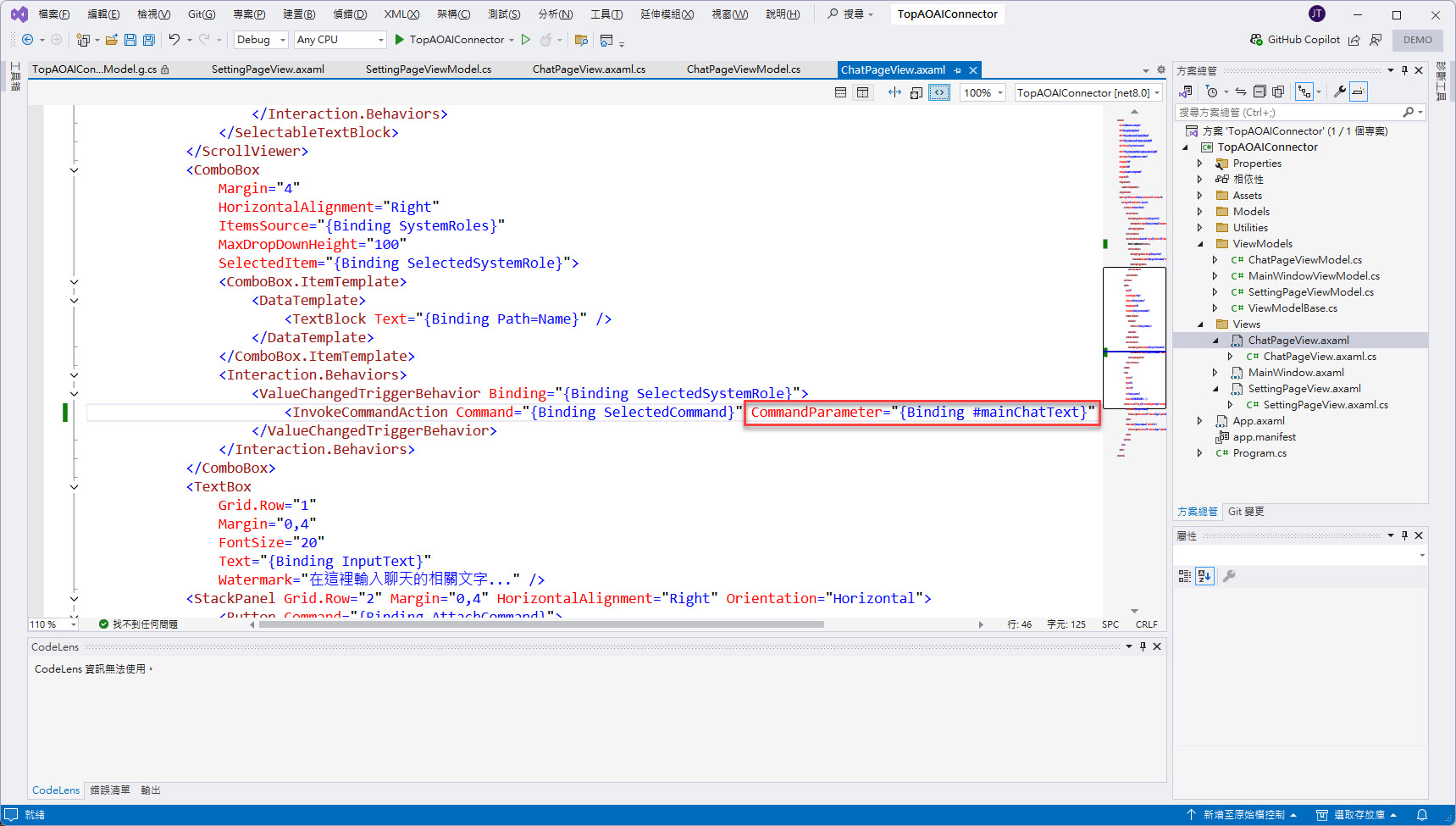
Task: Click the undo arrow icon
Action: click(x=174, y=40)
